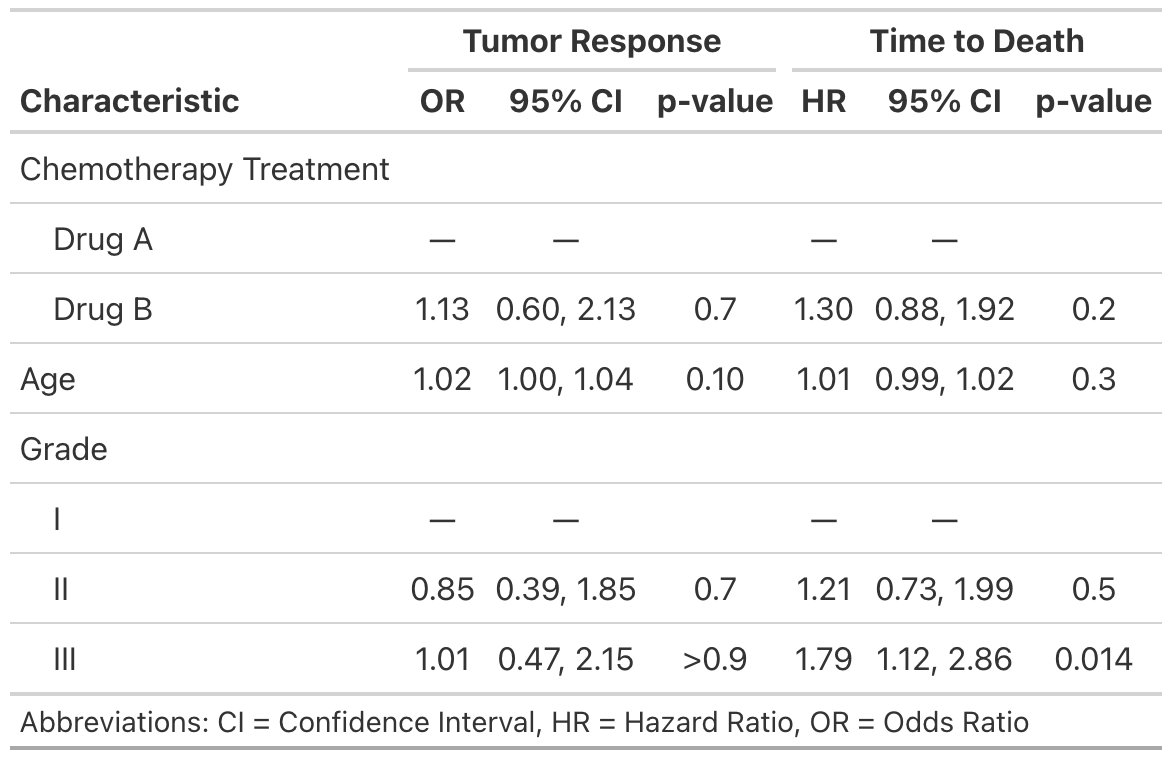Click the Abbreviations footnote text
The image size is (1172, 758).
click(x=524, y=722)
